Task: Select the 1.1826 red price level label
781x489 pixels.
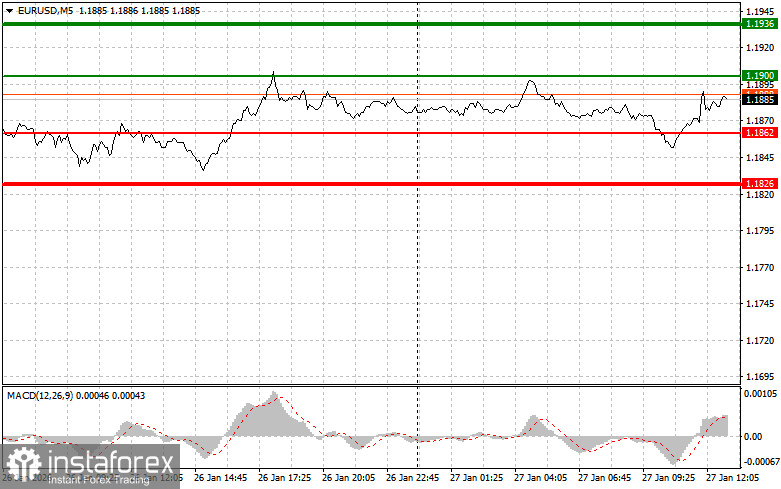Action: click(760, 184)
